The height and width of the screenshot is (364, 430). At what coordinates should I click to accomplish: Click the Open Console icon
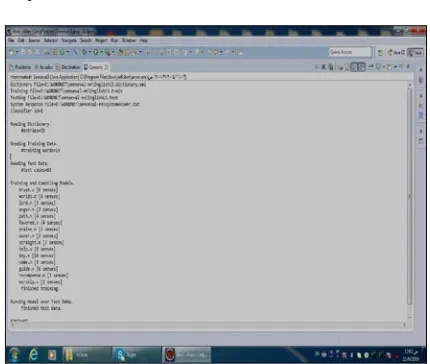(x=389, y=67)
